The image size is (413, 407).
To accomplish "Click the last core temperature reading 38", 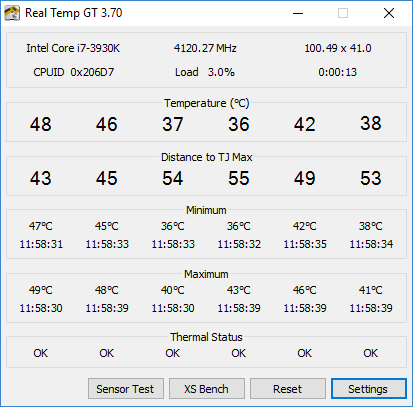I will pos(371,123).
